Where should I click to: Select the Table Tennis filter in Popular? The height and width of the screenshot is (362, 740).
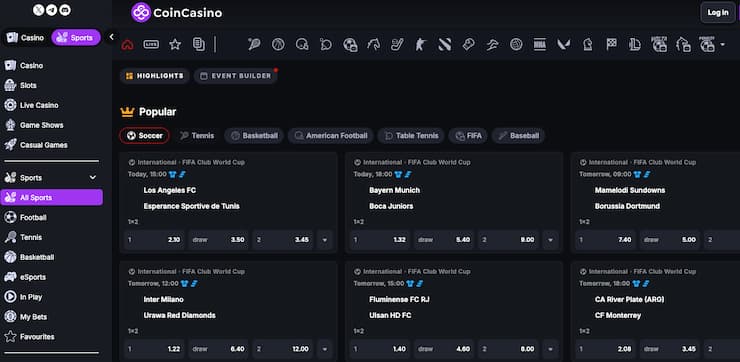pos(411,136)
